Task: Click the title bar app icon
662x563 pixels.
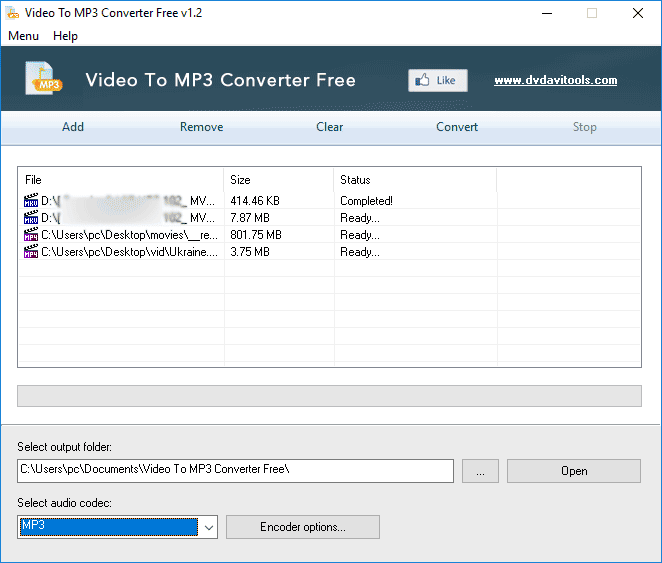Action: [x=13, y=13]
